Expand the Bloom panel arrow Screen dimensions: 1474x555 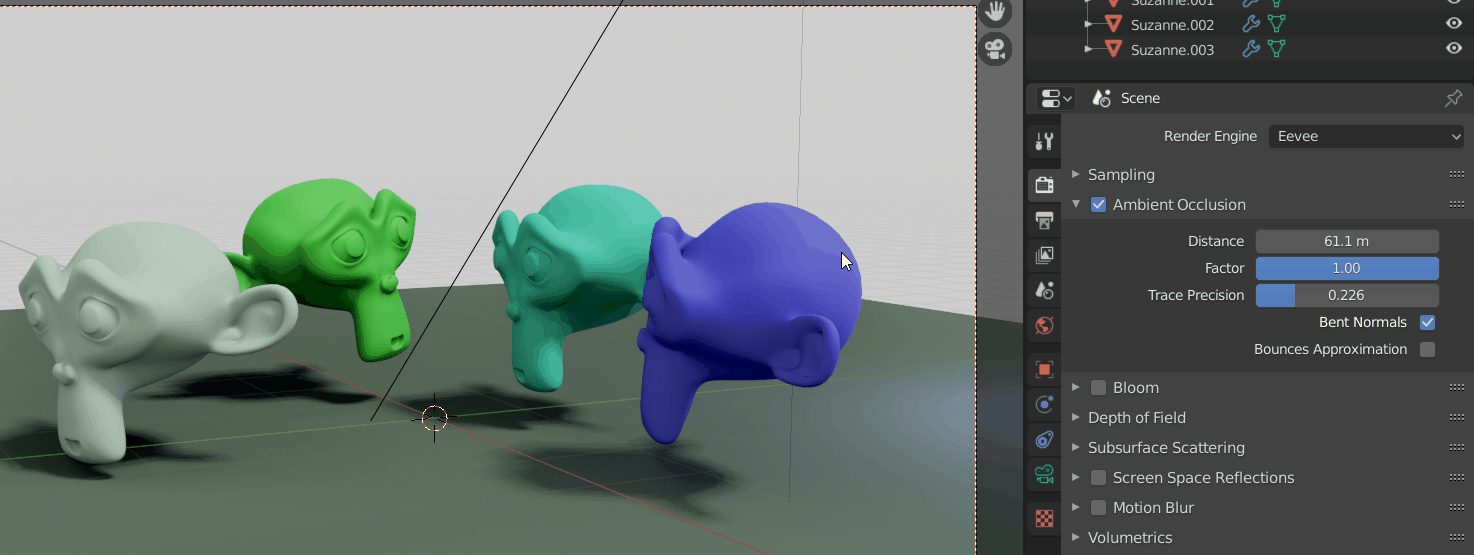pyautogui.click(x=1076, y=387)
